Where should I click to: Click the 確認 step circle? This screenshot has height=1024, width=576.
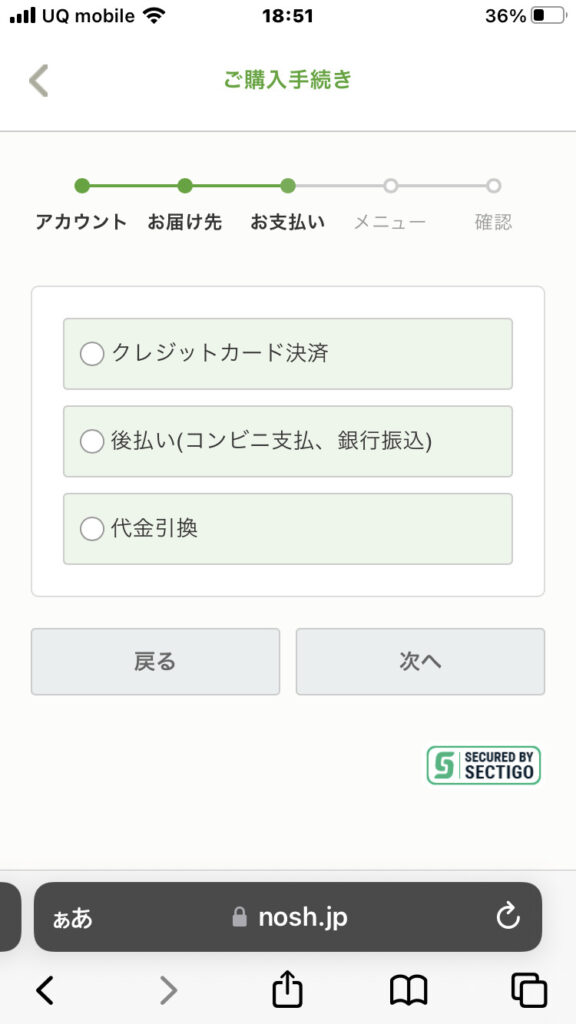click(494, 186)
